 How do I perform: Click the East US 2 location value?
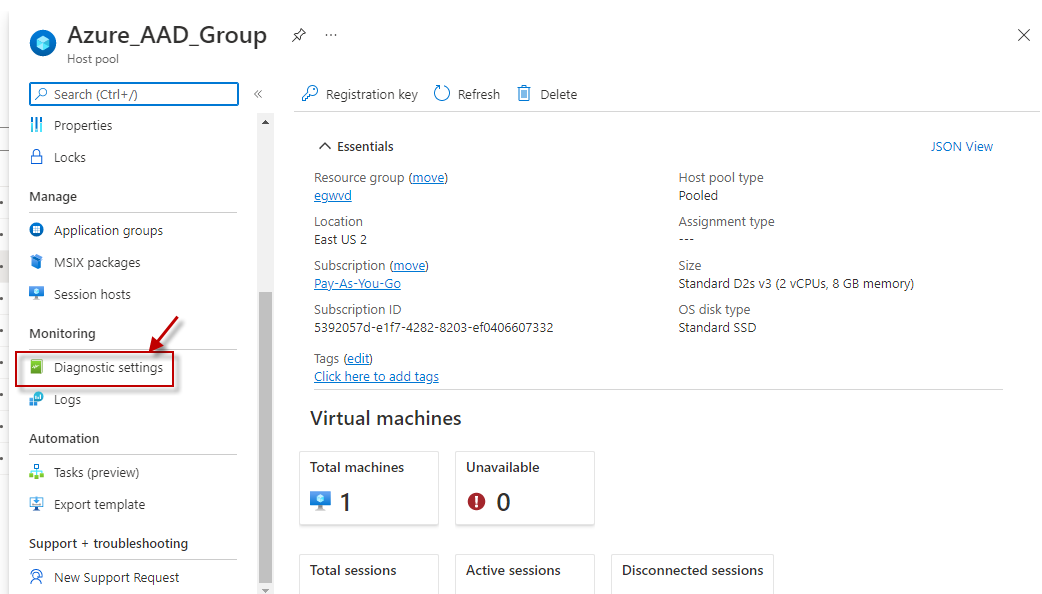[x=340, y=239]
